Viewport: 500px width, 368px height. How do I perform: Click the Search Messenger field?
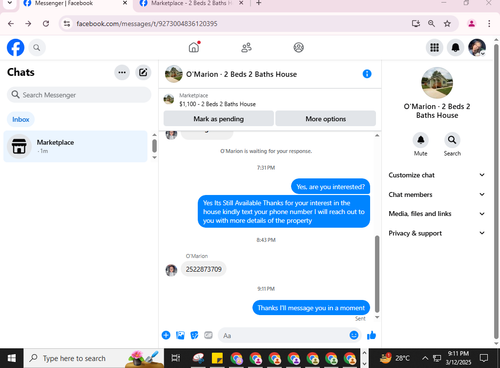click(79, 95)
